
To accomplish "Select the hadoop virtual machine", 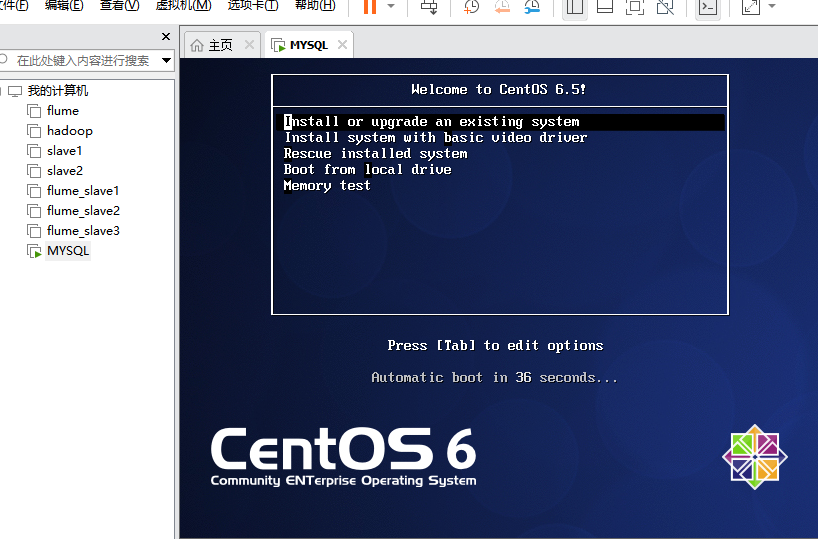I will click(69, 130).
